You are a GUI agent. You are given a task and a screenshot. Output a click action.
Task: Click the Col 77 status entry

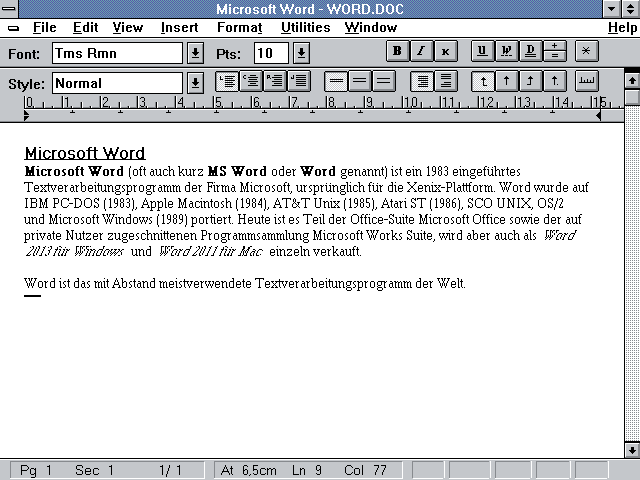[x=365, y=470]
